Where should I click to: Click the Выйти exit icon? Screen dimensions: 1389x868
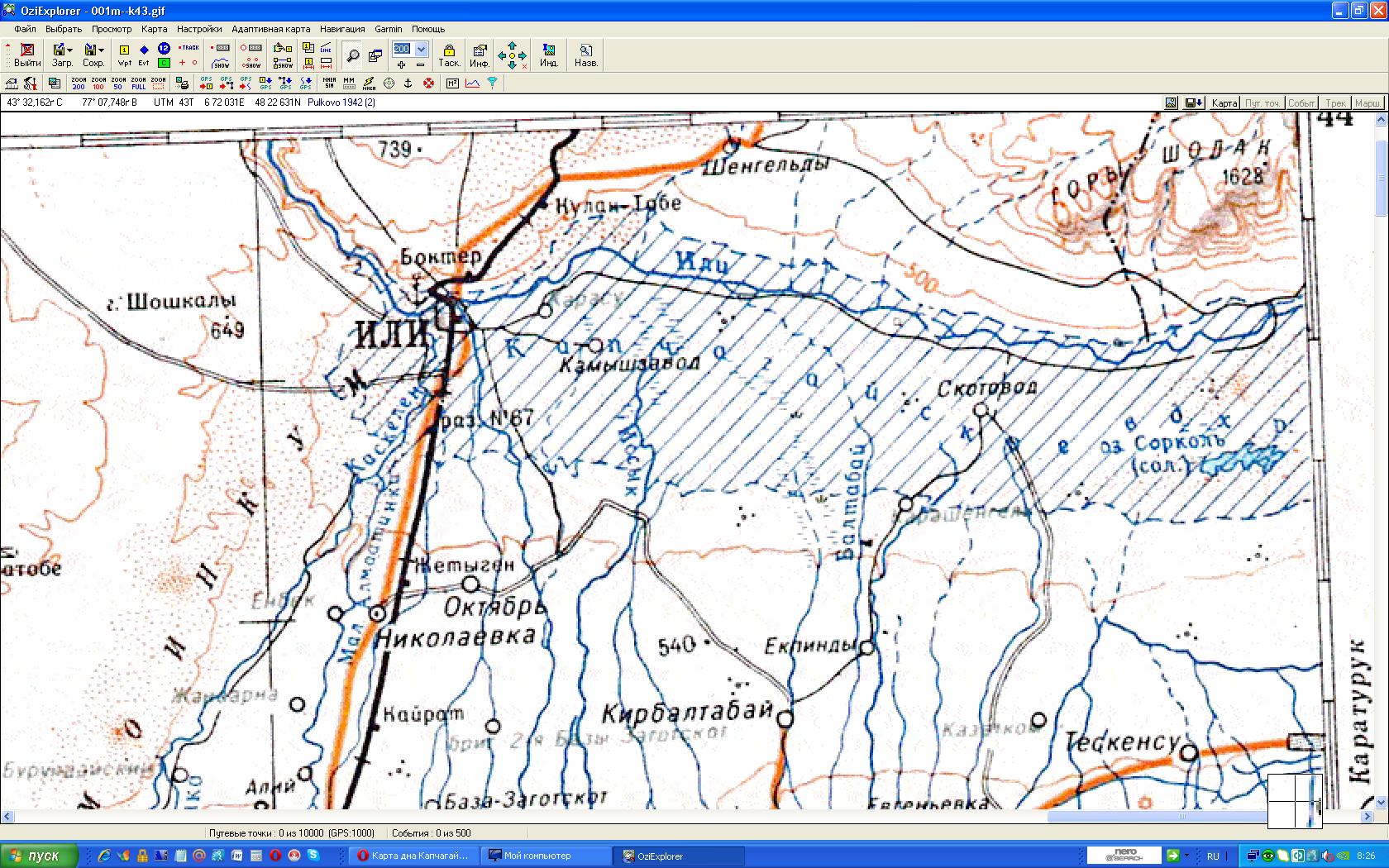click(27, 55)
